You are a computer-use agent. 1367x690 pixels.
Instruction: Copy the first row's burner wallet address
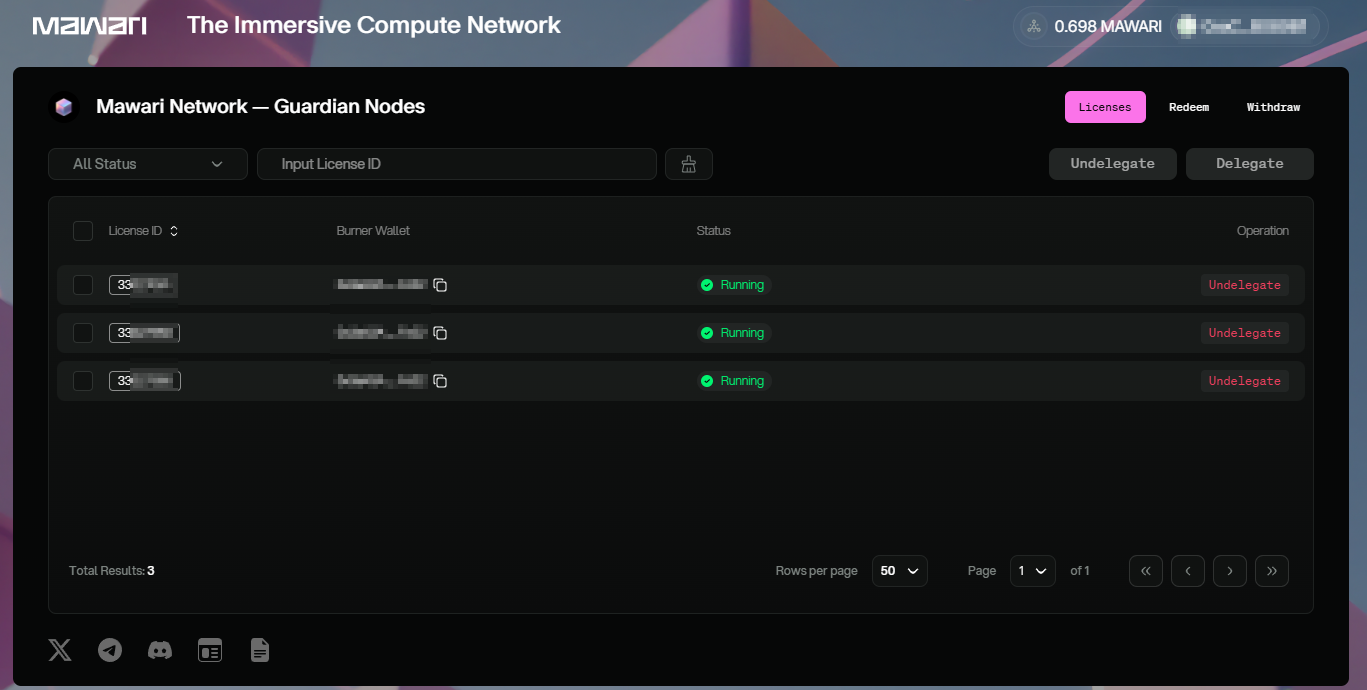pos(440,285)
